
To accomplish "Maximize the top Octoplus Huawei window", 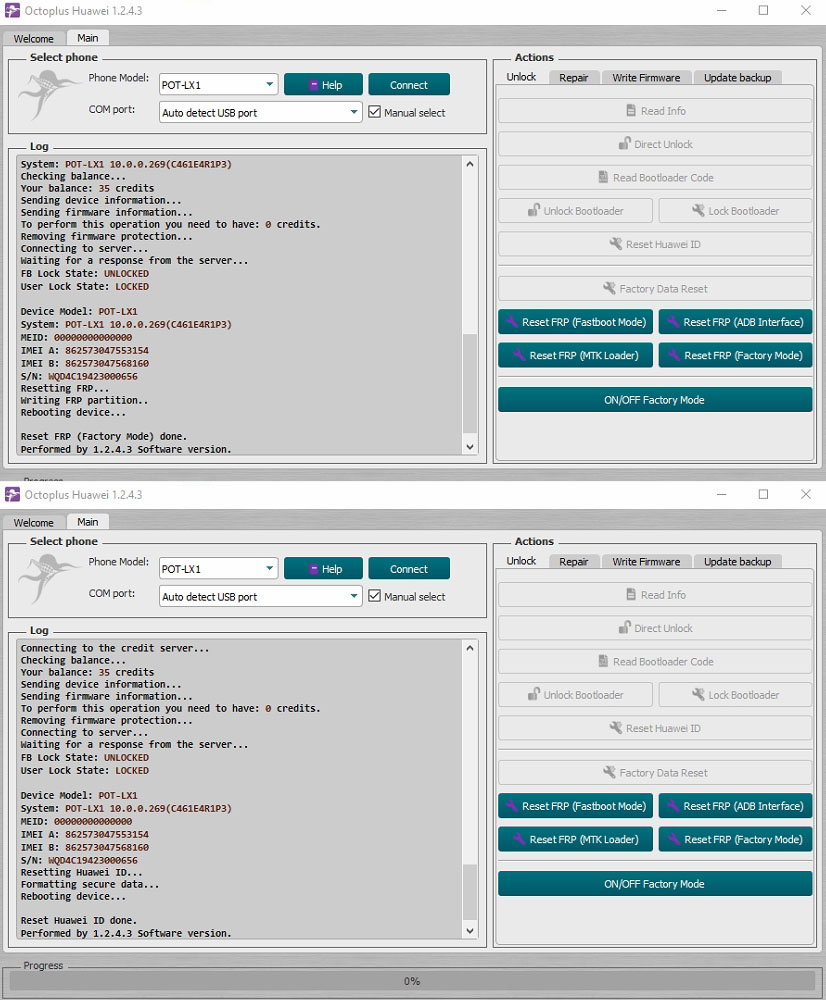I will [763, 10].
